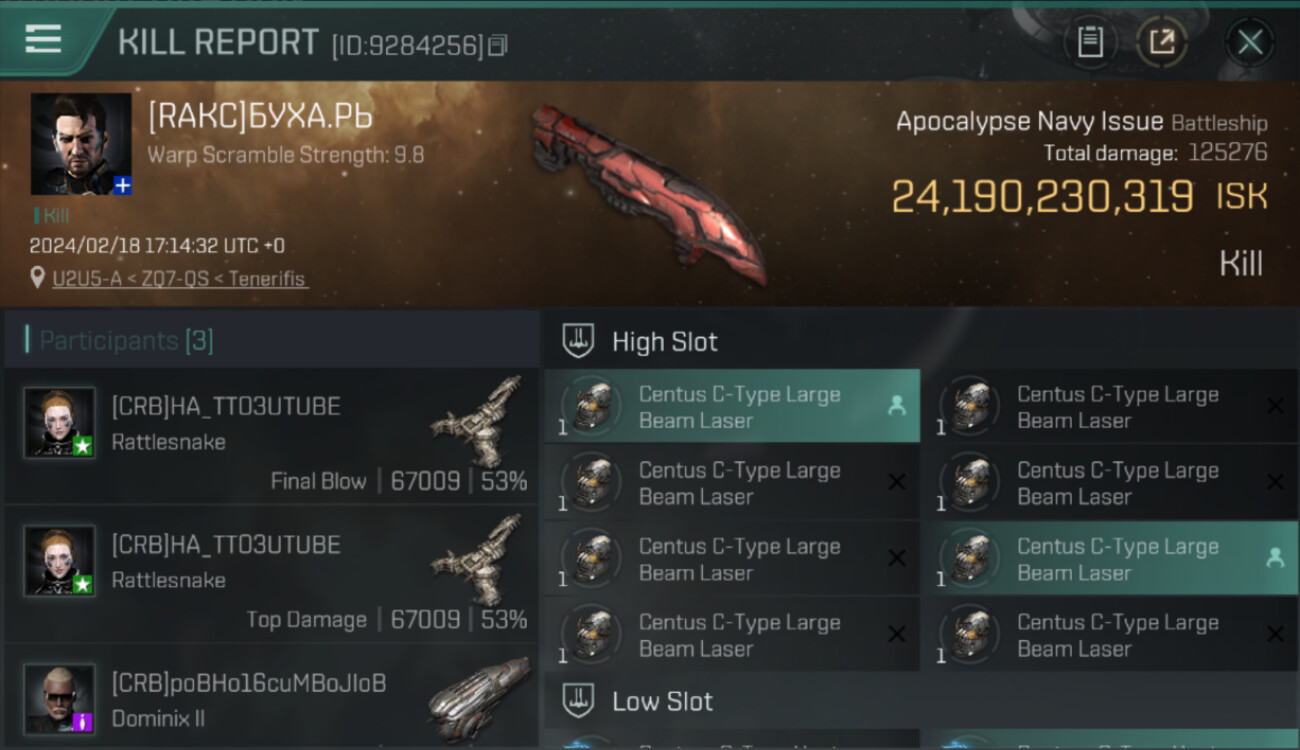1300x750 pixels.
Task: Select first highlighted Centus C-Type Large Beam Laser
Action: [732, 407]
